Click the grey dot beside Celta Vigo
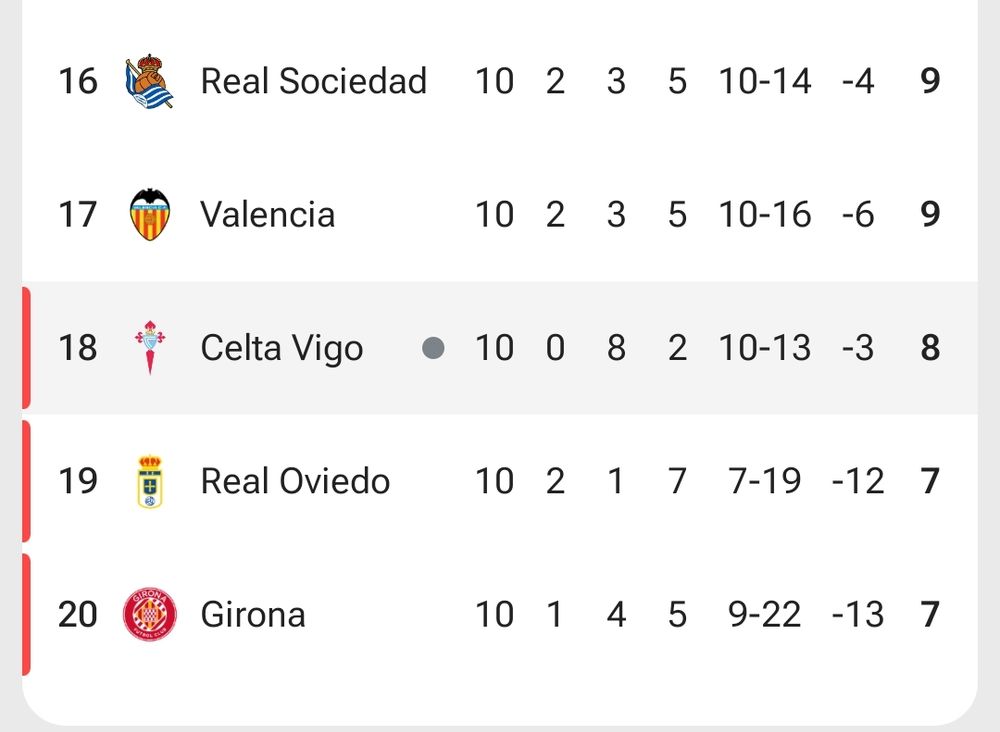Viewport: 1000px width, 732px height. coord(433,348)
